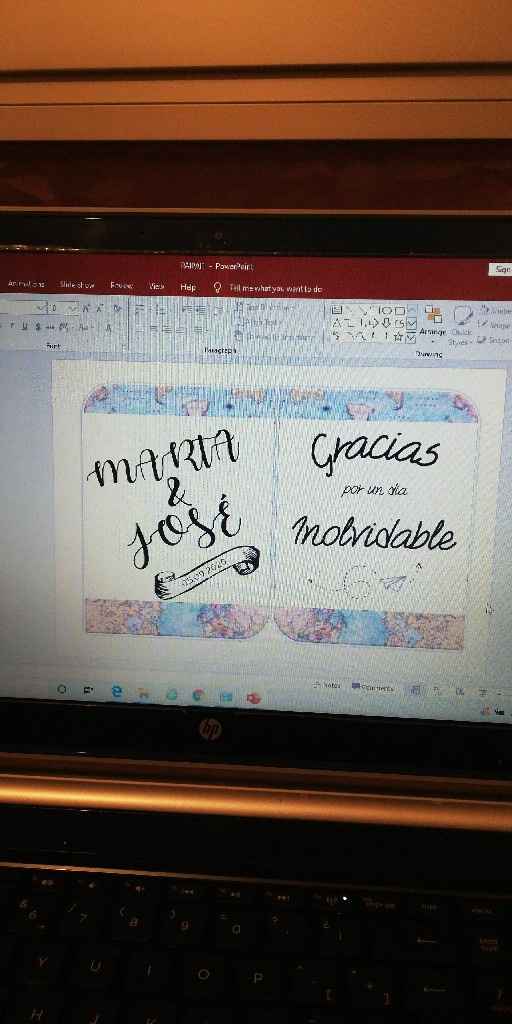This screenshot has height=1024, width=512.
Task: Open the Help tab
Action: [187, 287]
